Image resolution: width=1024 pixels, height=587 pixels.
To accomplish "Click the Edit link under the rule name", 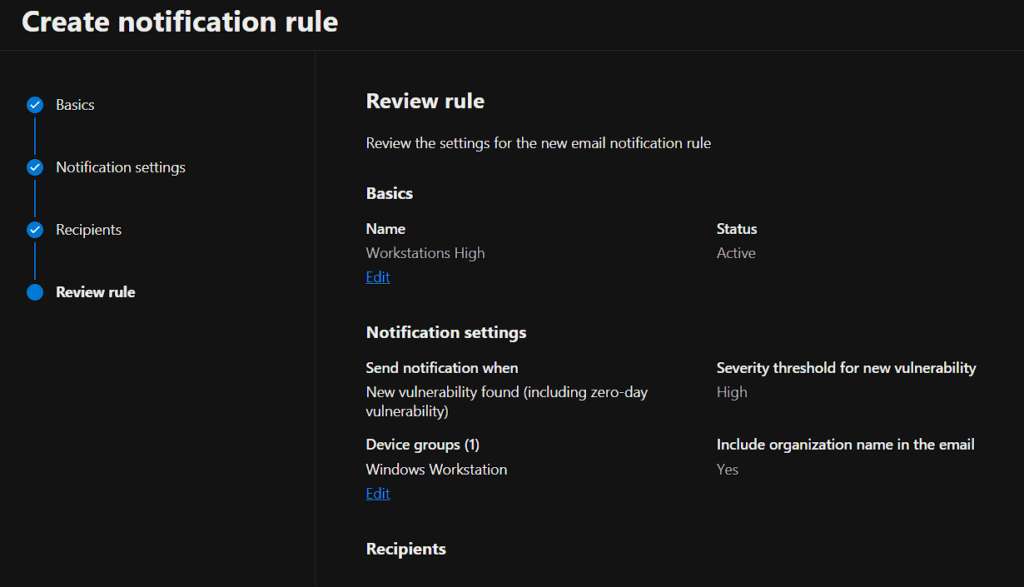I will 377,277.
